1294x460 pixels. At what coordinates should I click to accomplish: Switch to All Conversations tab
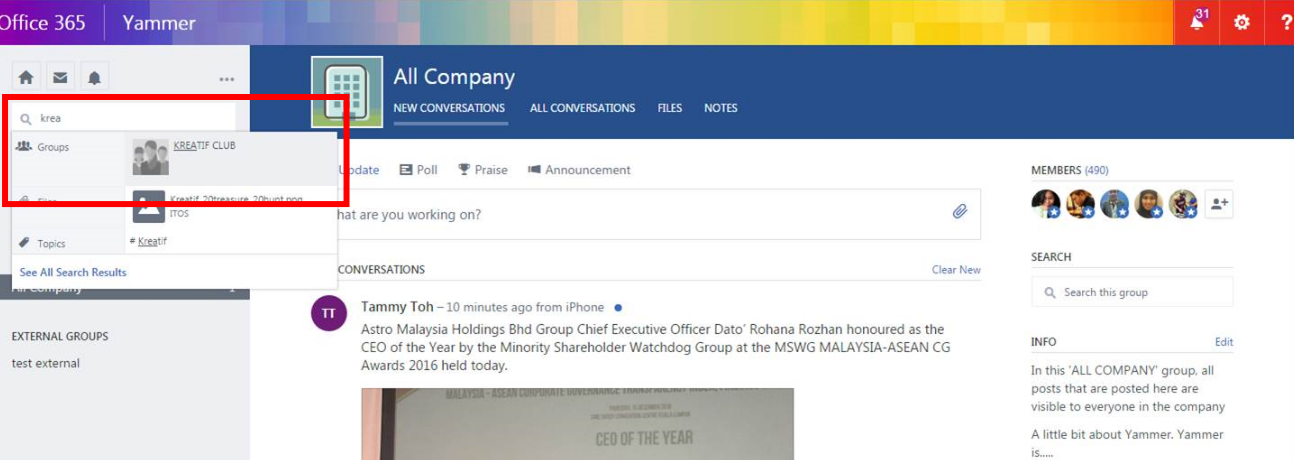coord(582,108)
